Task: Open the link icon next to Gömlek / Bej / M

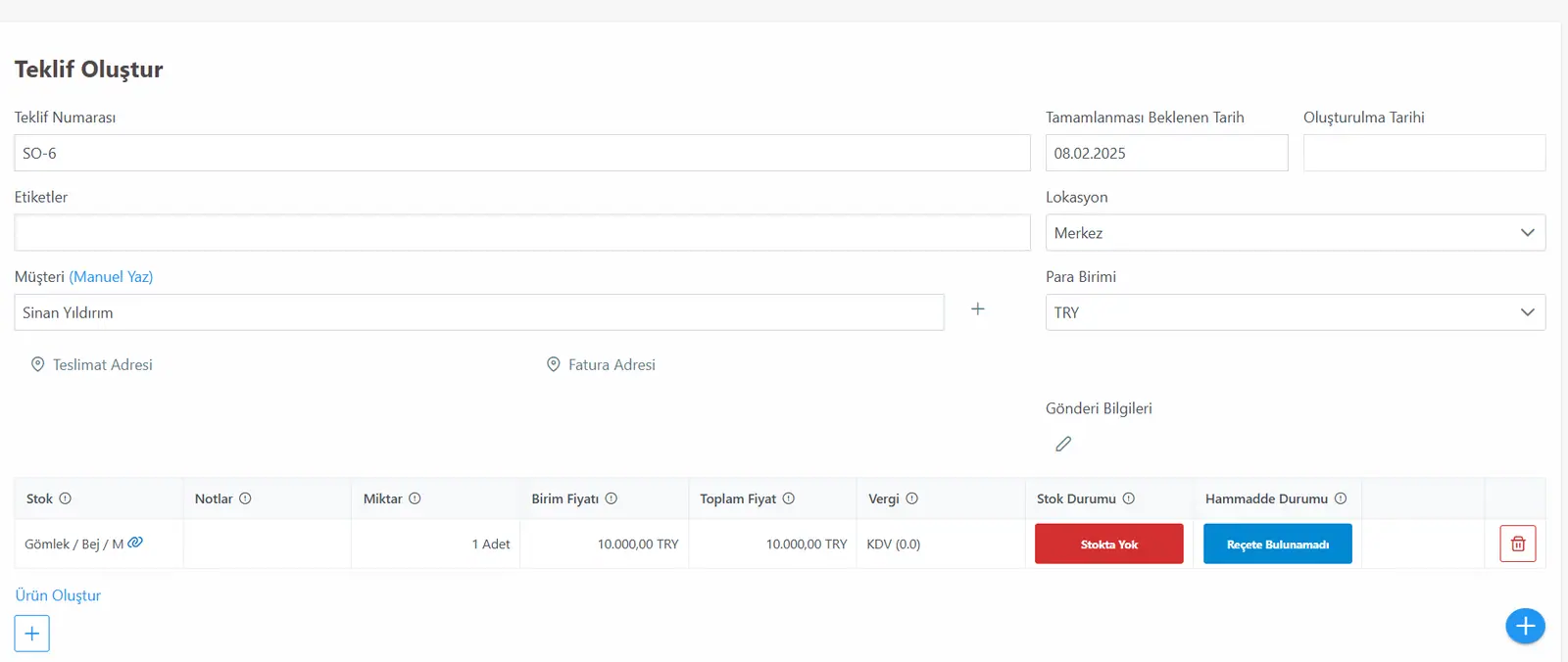Action: tap(135, 542)
